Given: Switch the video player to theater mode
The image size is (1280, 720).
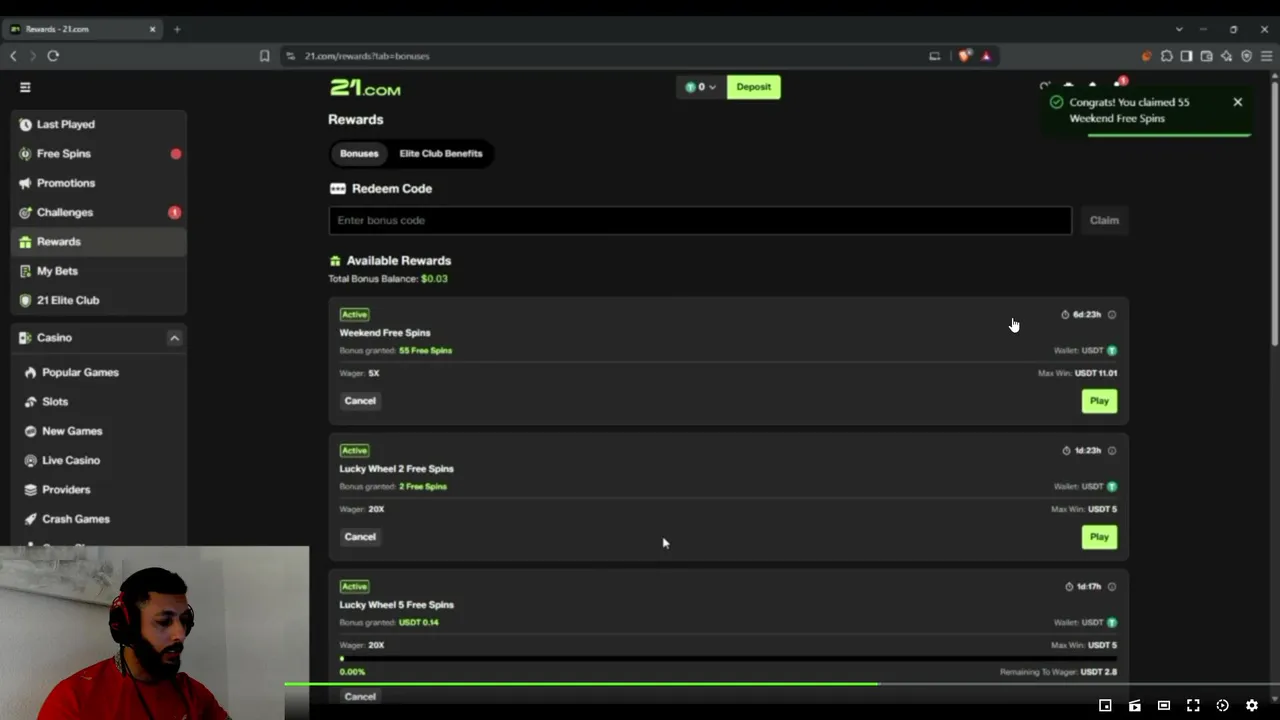Looking at the screenshot, I should (1164, 705).
